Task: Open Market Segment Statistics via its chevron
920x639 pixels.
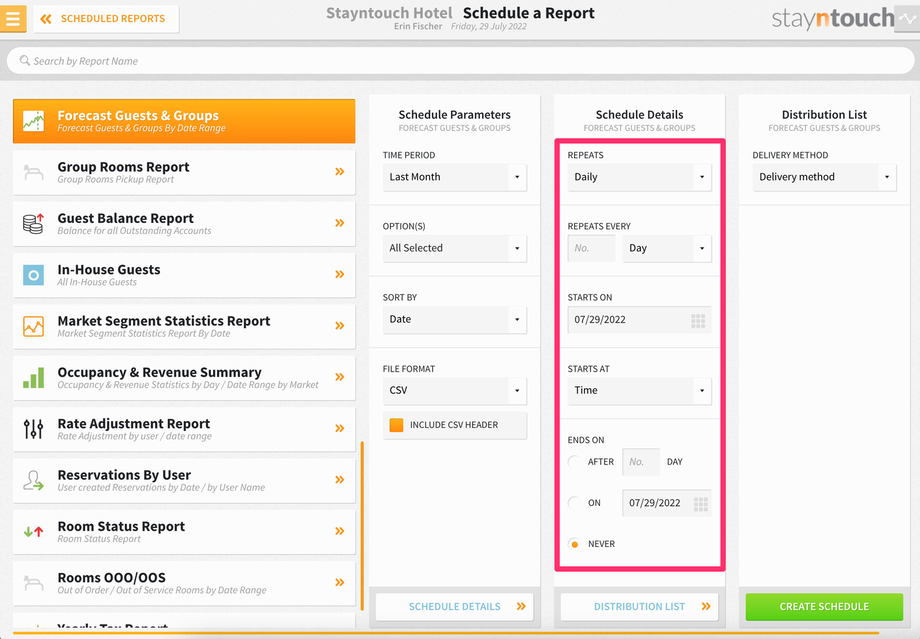Action: 340,326
